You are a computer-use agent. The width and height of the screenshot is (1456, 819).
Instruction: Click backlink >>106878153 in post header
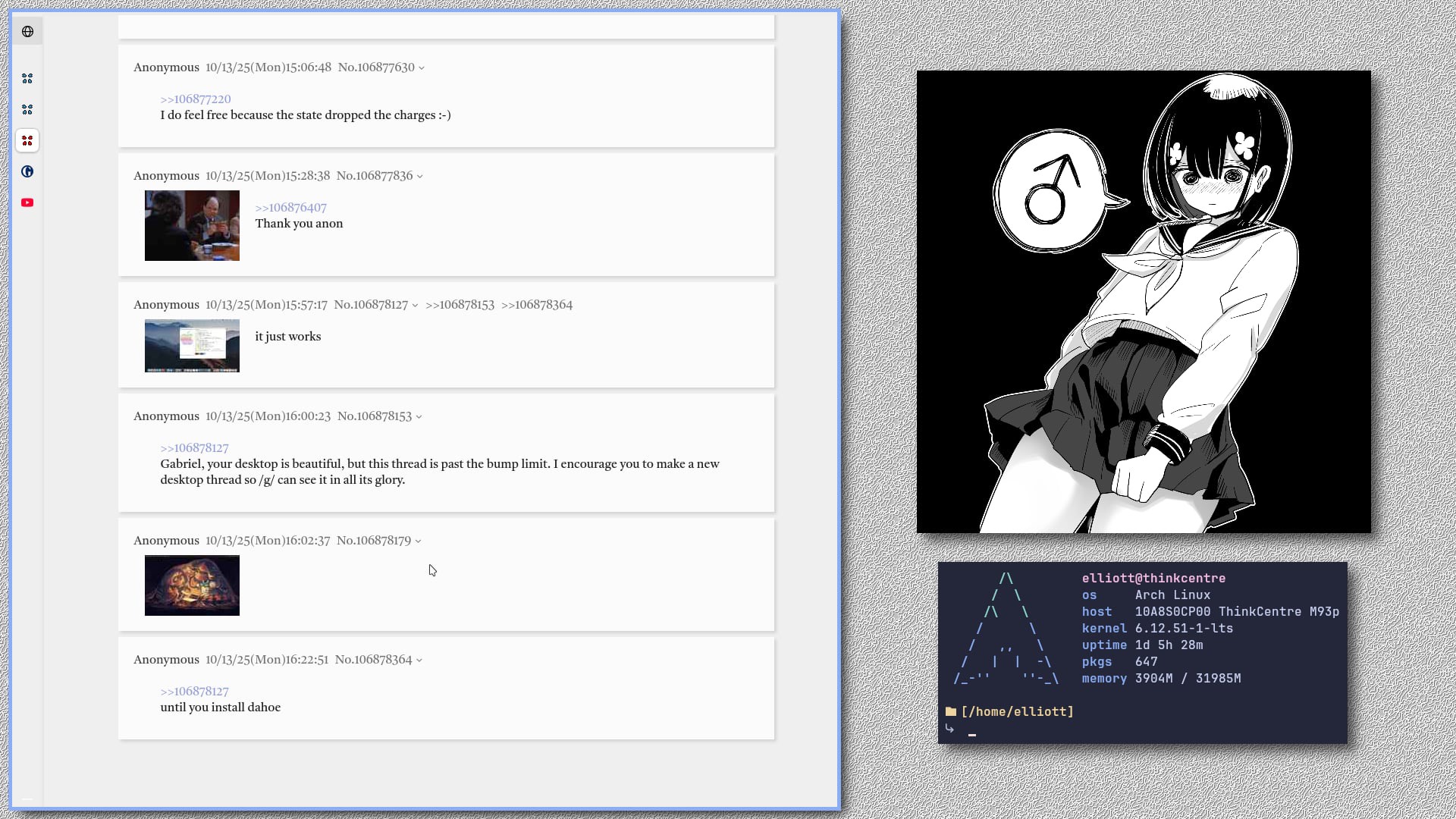pos(460,305)
